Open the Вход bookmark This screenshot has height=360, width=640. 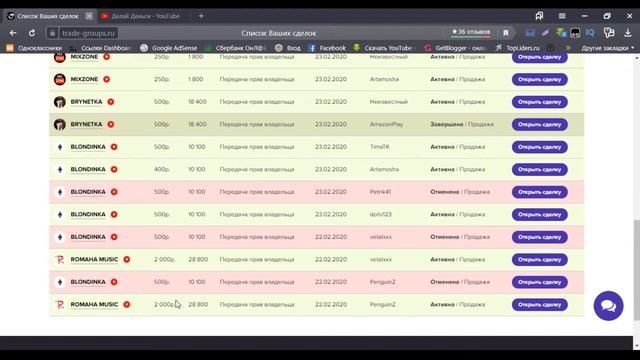click(288, 48)
